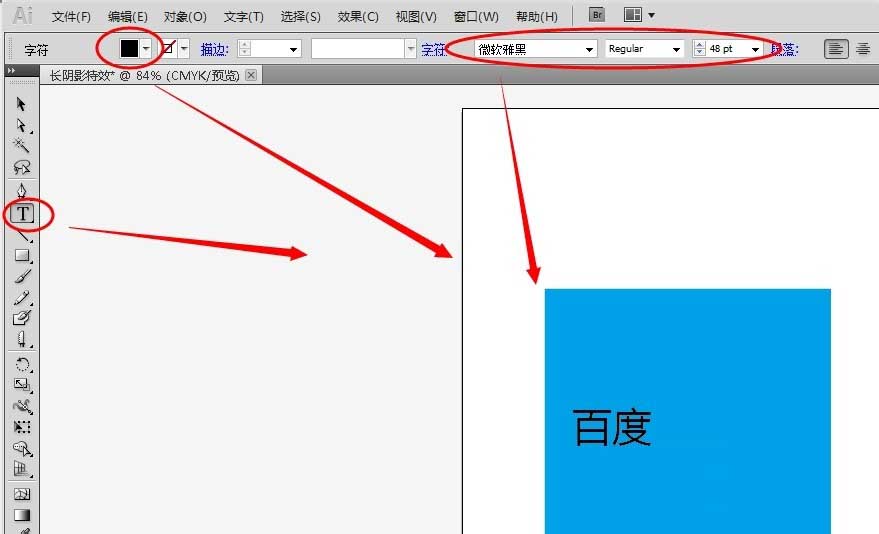Open the 选择(S) menu

tap(300, 17)
